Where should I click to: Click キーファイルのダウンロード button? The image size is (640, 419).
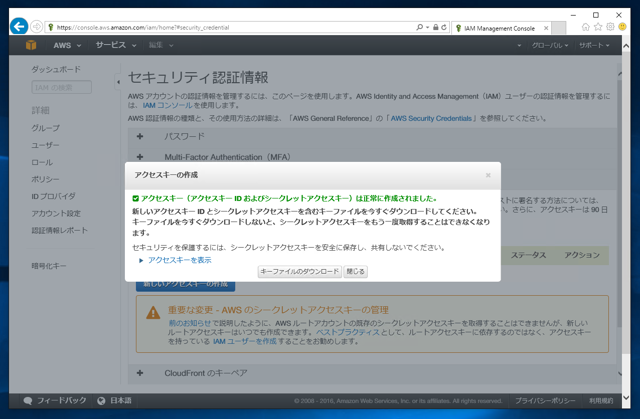pyautogui.click(x=300, y=271)
